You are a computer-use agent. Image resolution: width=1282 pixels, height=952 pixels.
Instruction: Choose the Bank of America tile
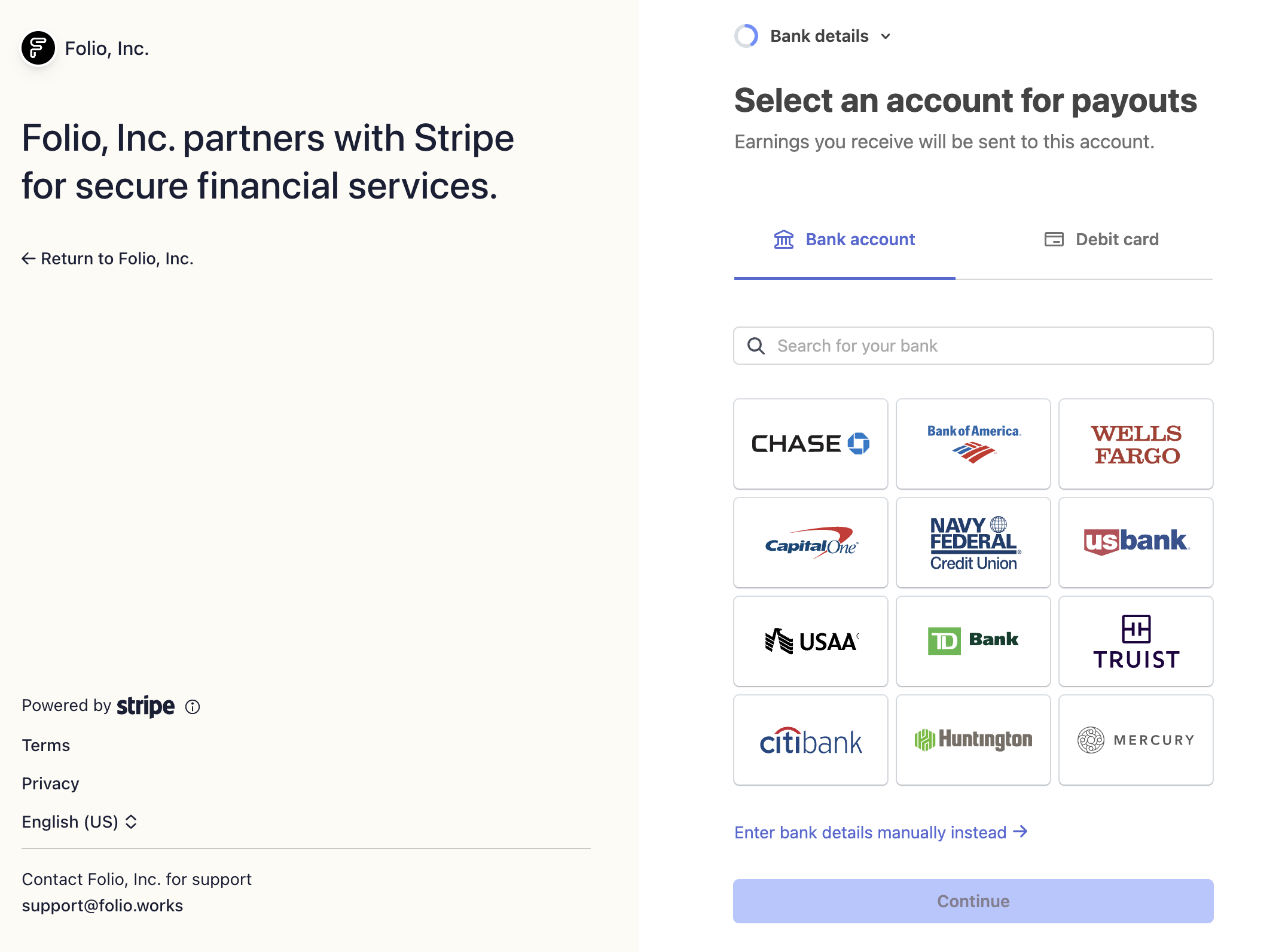pyautogui.click(x=973, y=444)
